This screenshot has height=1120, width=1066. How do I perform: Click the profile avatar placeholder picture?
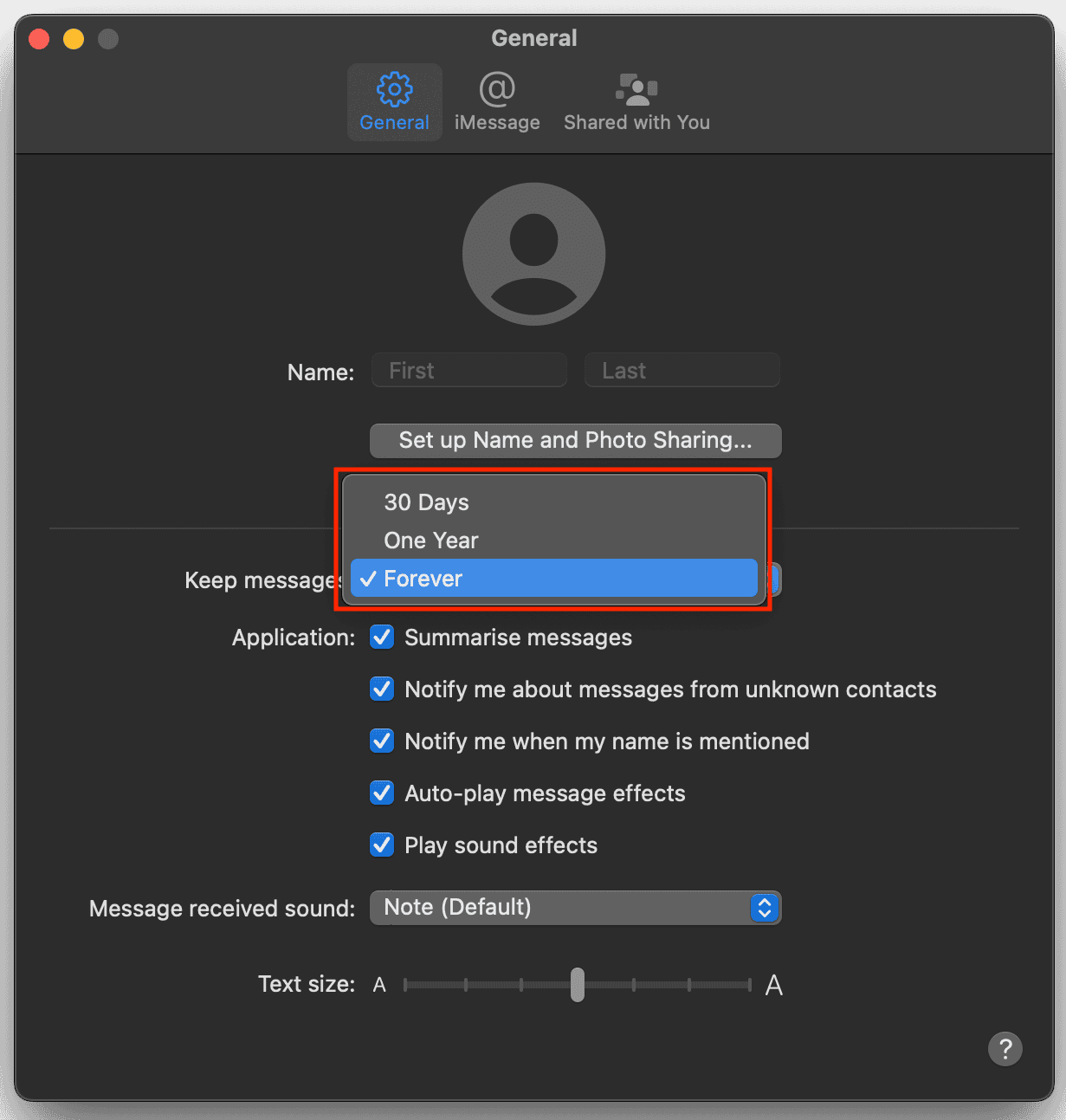click(x=533, y=254)
